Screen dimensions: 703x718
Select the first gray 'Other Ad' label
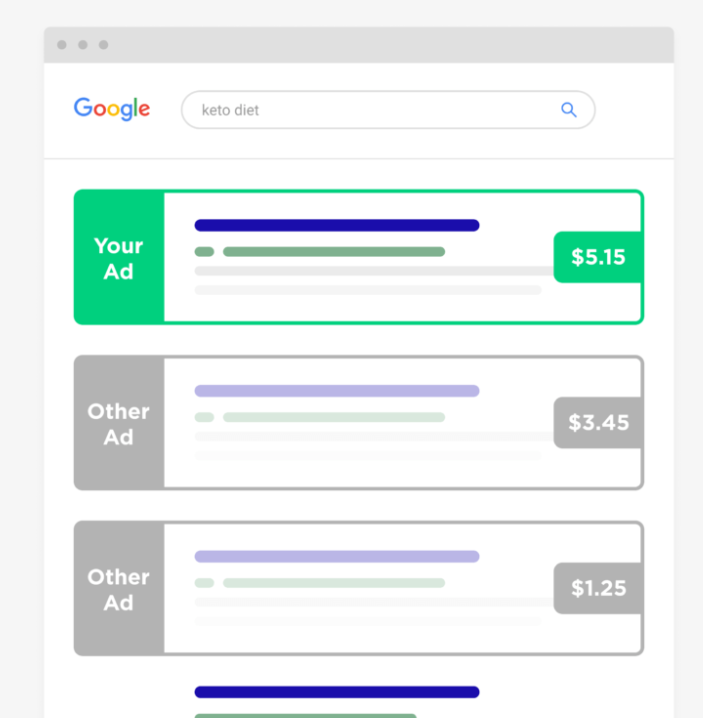coord(119,424)
